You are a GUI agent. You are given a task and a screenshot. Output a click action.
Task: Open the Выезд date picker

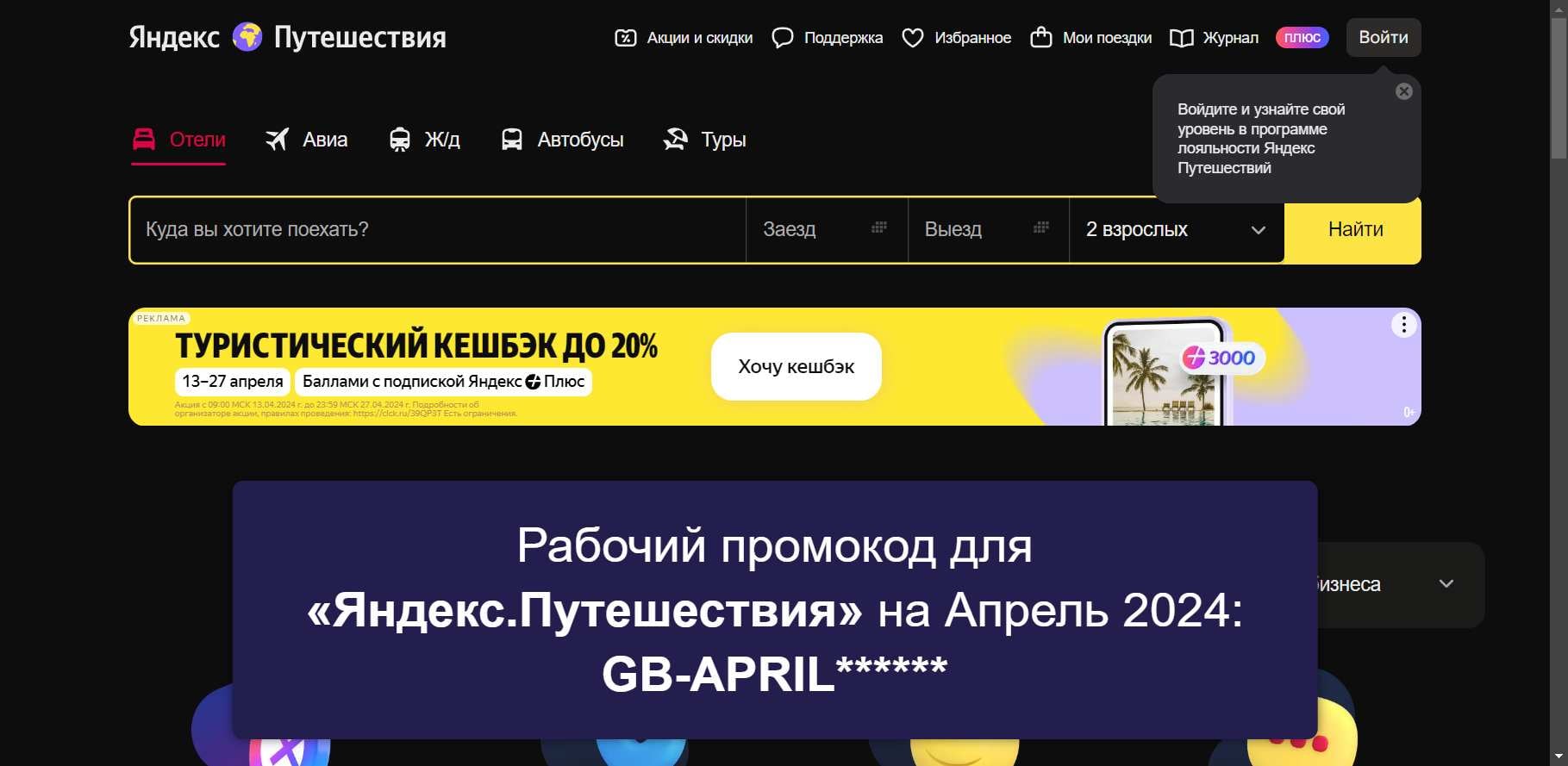[x=988, y=230]
